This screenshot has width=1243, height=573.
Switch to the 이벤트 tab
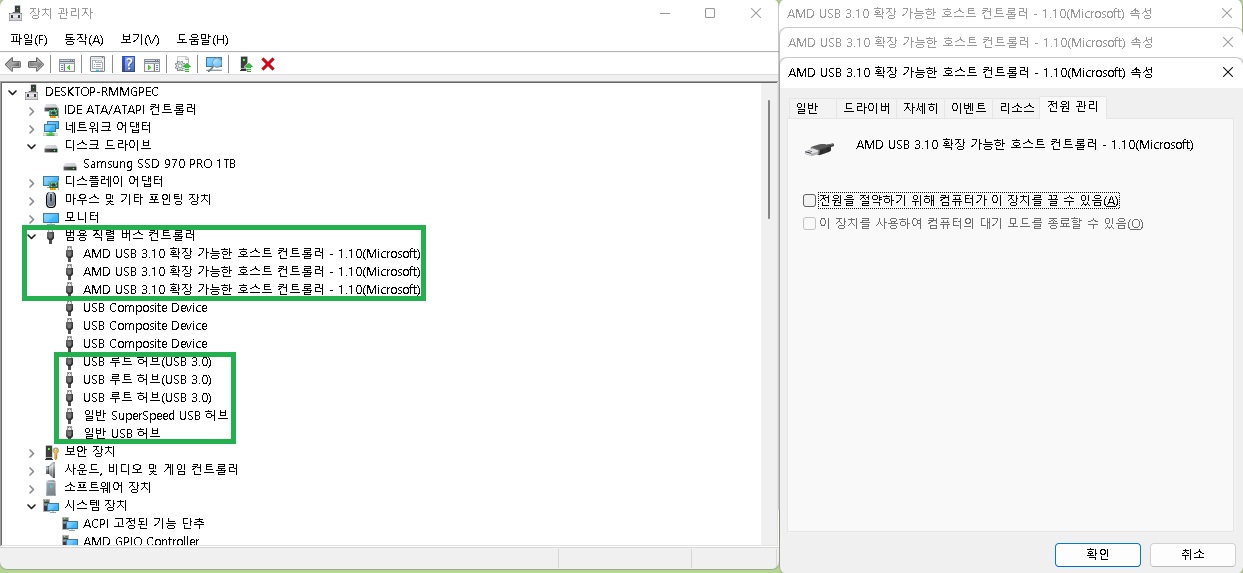click(x=968, y=108)
